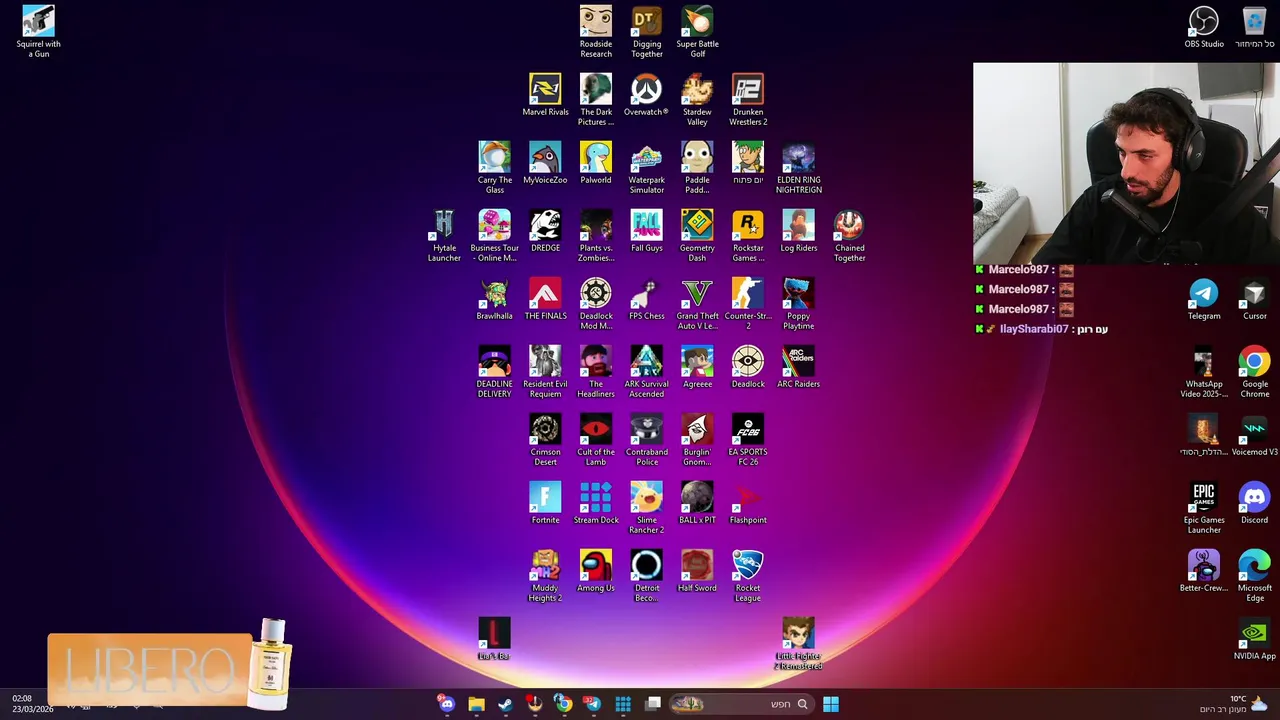Image resolution: width=1280 pixels, height=720 pixels.
Task: Open Contraband Police icon
Action: click(647, 439)
